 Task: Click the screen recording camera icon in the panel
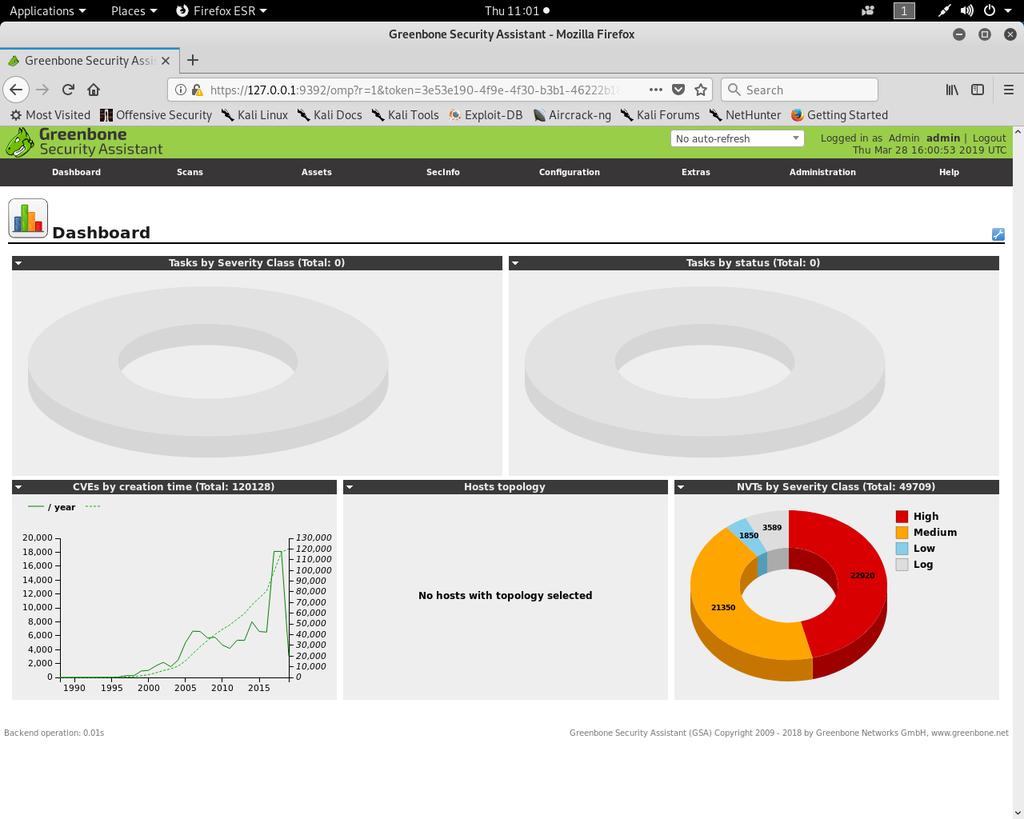click(868, 10)
